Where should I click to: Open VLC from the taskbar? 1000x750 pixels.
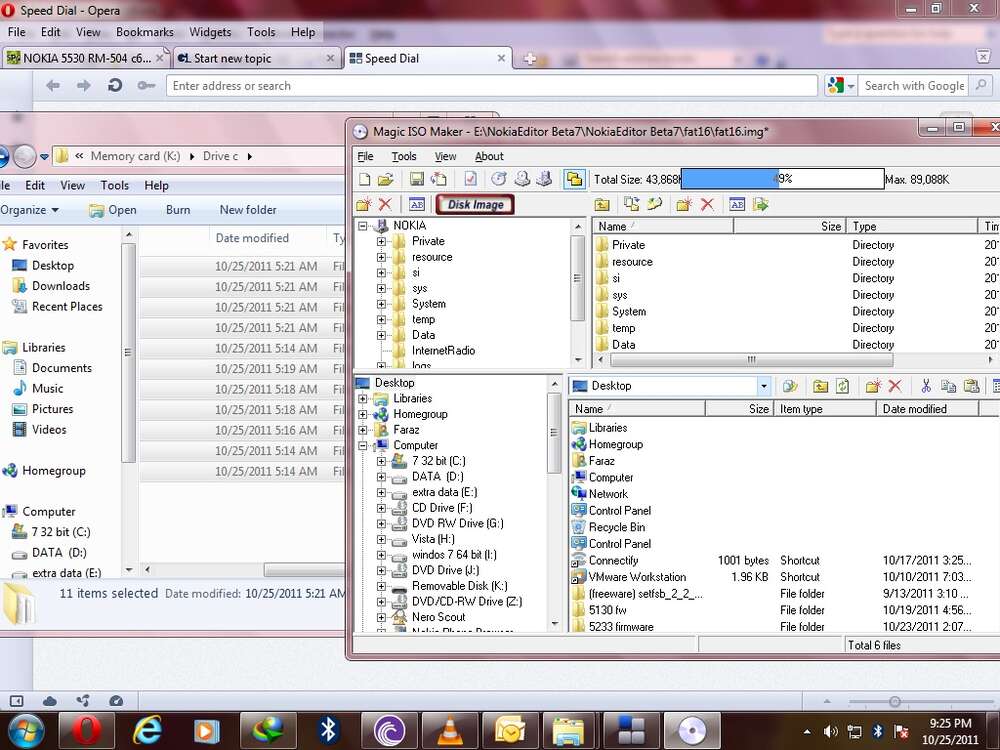pos(449,731)
